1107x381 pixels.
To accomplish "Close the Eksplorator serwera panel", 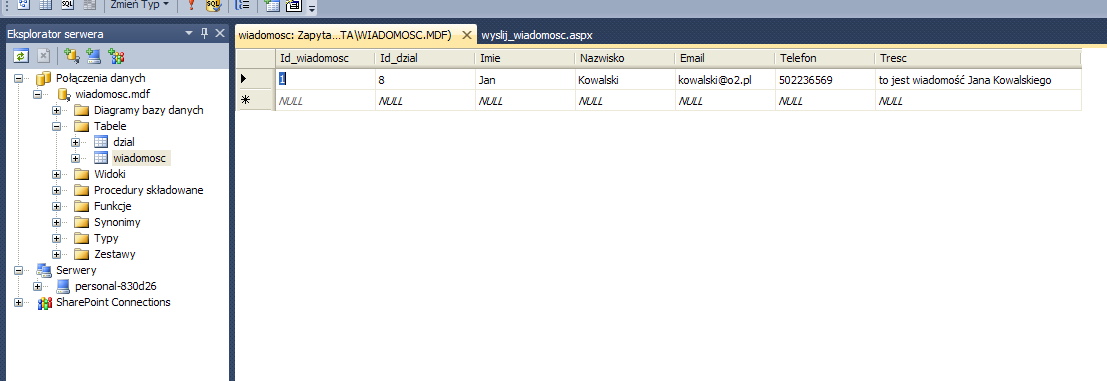I will pyautogui.click(x=220, y=33).
